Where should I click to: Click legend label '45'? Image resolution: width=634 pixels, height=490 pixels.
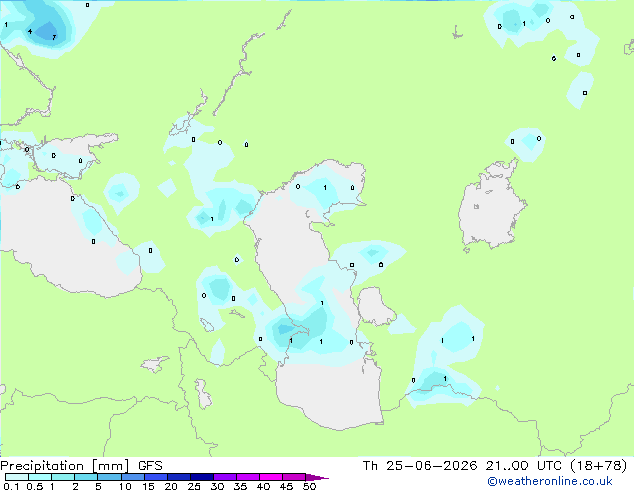pos(286,486)
